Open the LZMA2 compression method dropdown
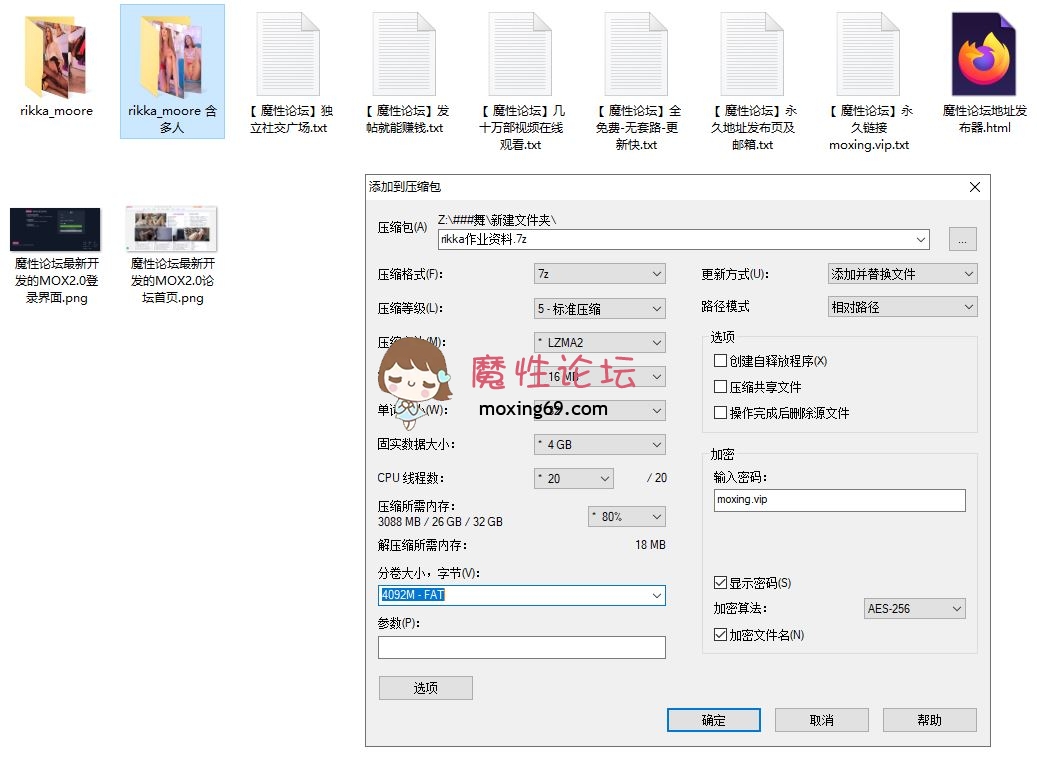This screenshot has width=1037, height=771. 599,343
